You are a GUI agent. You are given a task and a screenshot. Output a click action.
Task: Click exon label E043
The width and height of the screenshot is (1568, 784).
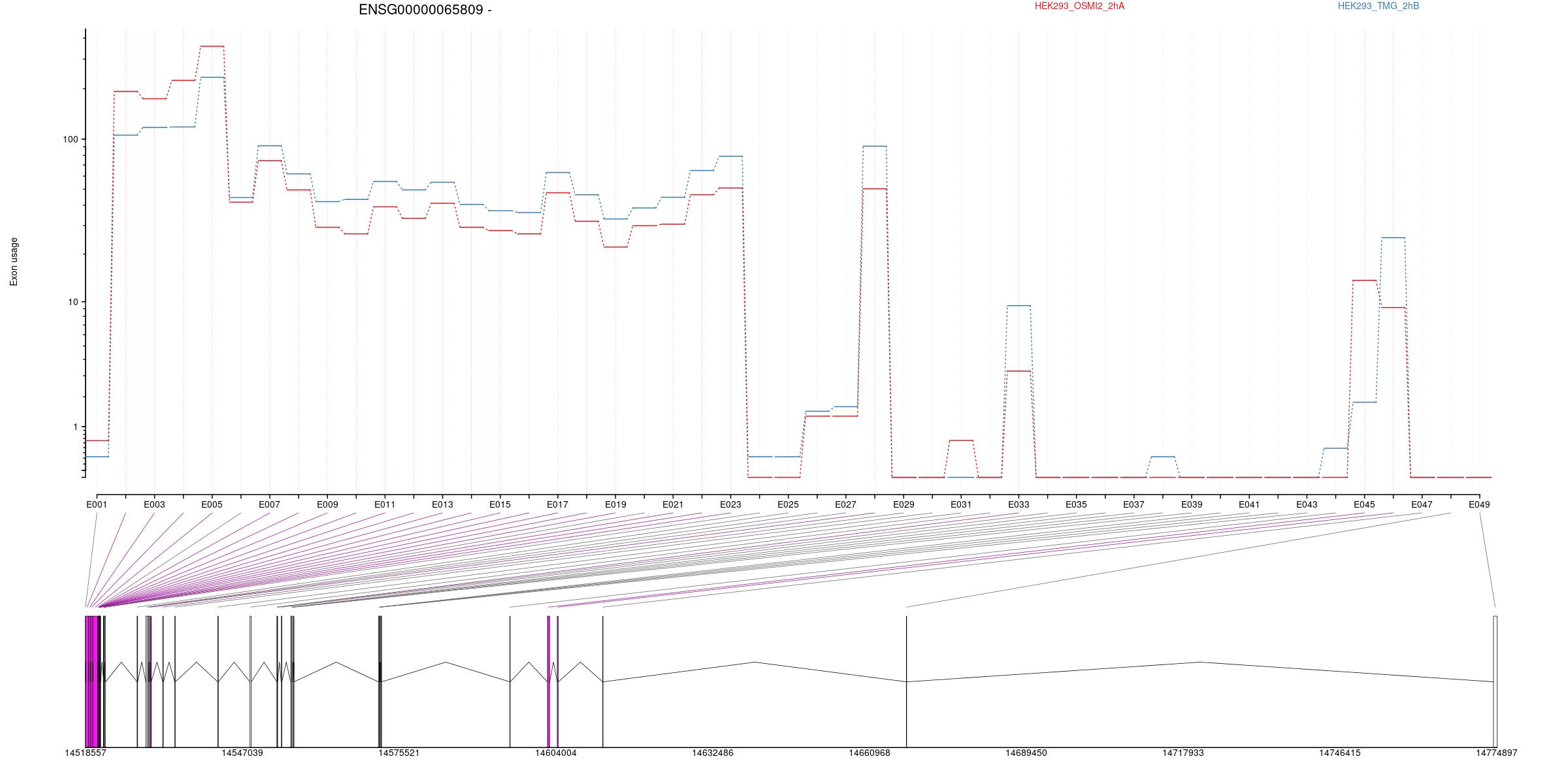coord(1307,504)
